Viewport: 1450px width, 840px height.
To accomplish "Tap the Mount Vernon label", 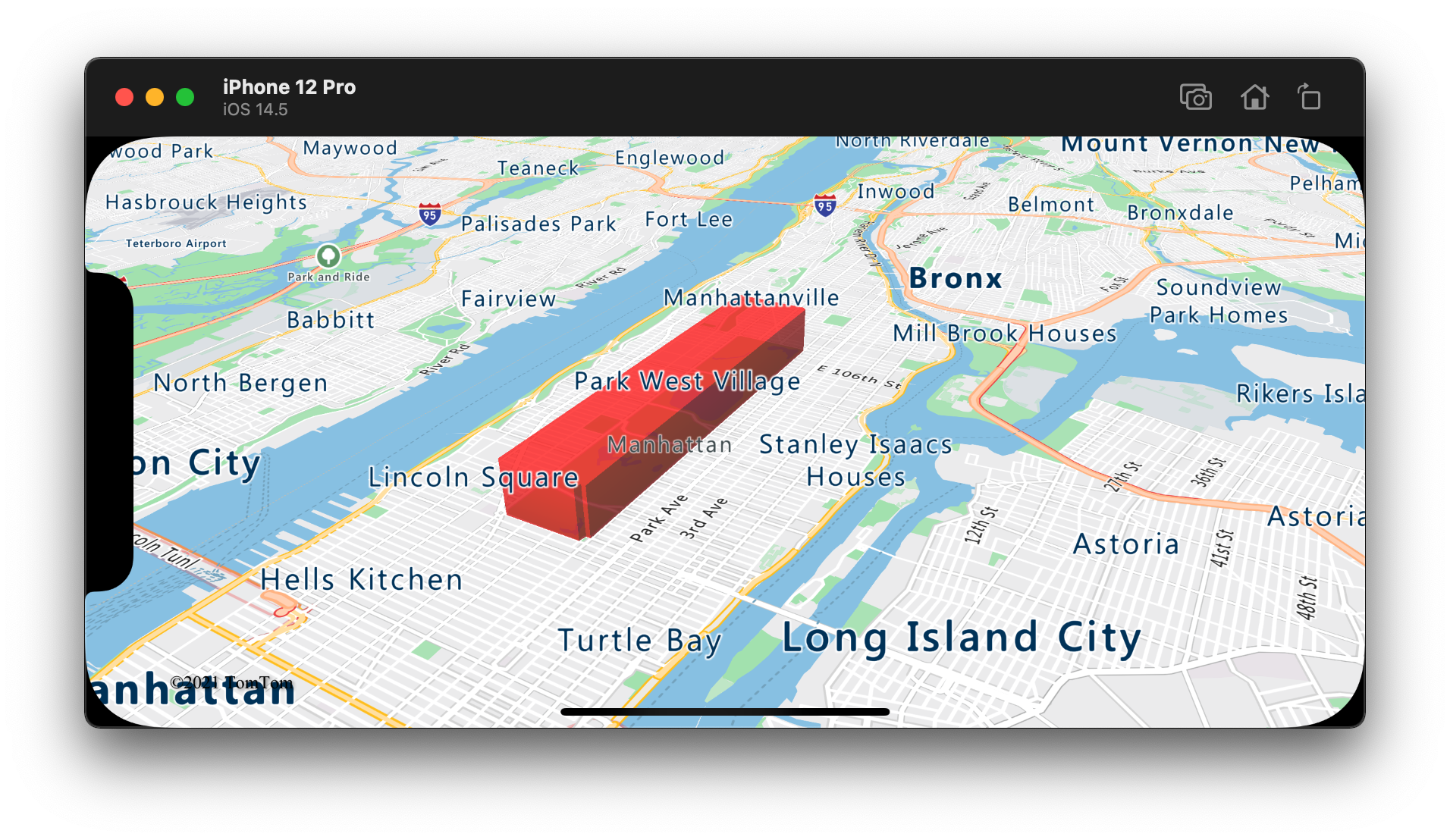I will tap(1157, 144).
